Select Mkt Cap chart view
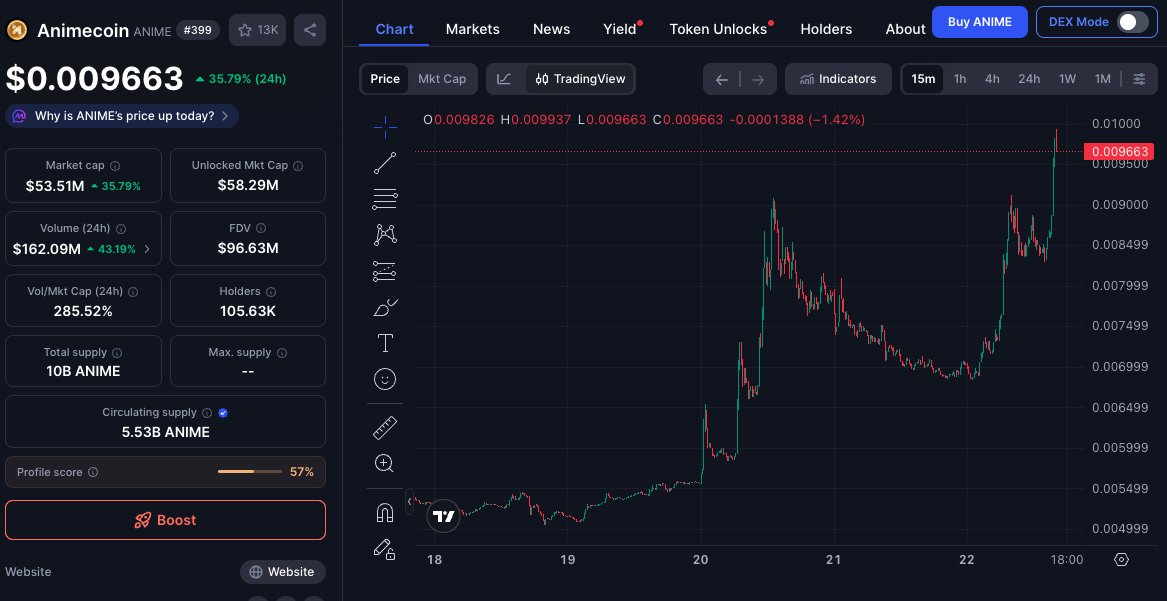The image size is (1167, 601). pyautogui.click(x=442, y=79)
